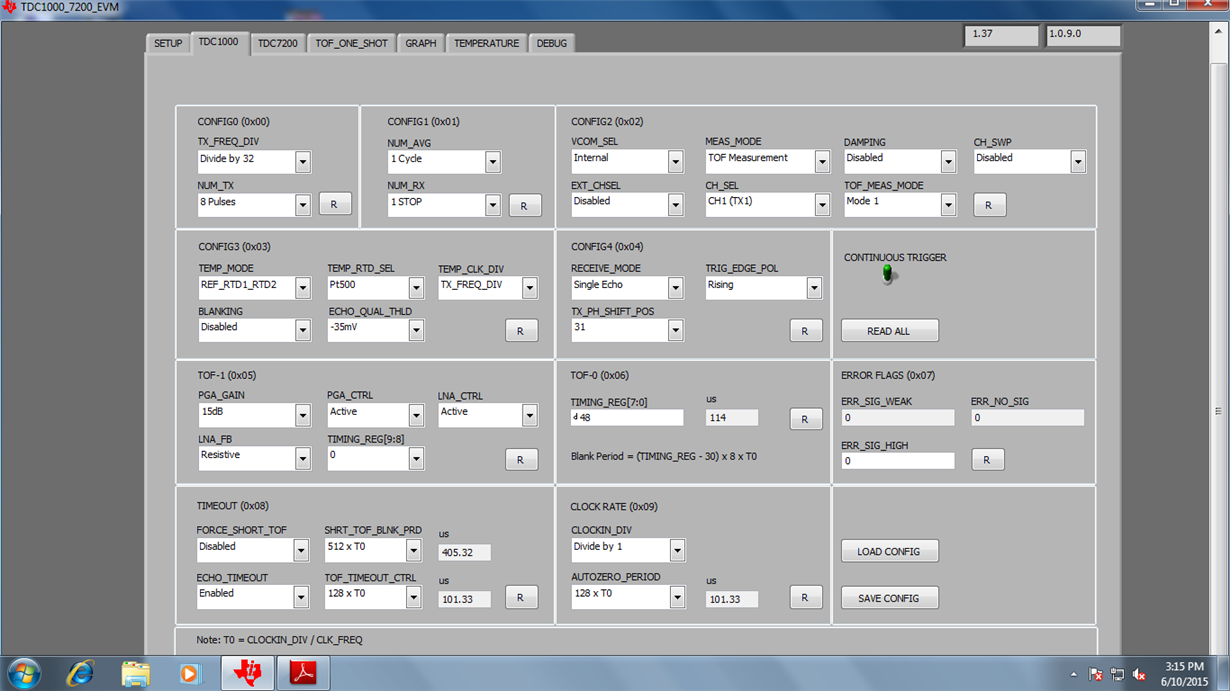1230x691 pixels.
Task: Open Action Center flag in tray
Action: 1096,675
